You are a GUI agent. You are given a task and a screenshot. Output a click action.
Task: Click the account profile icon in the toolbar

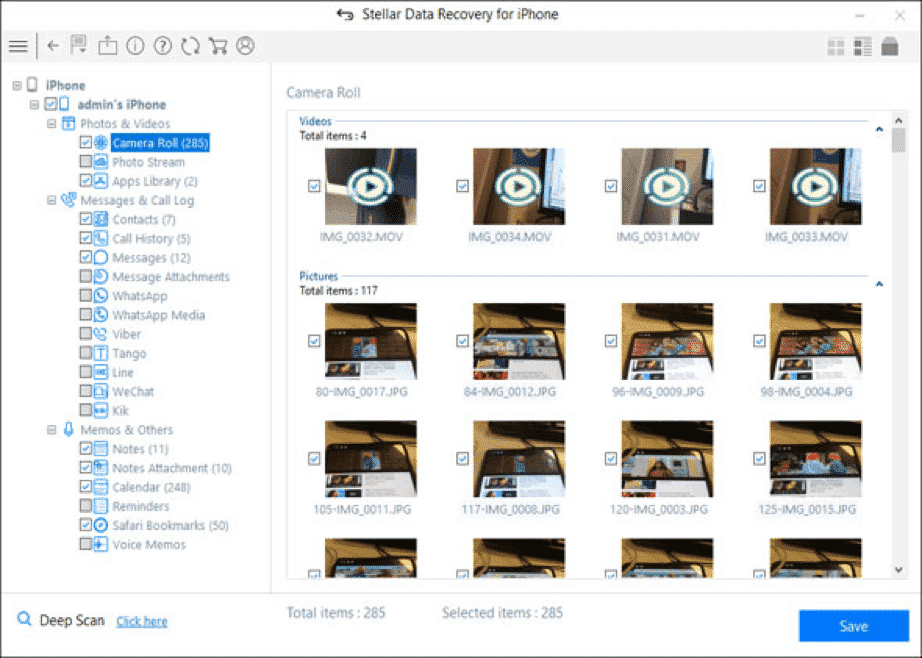243,46
